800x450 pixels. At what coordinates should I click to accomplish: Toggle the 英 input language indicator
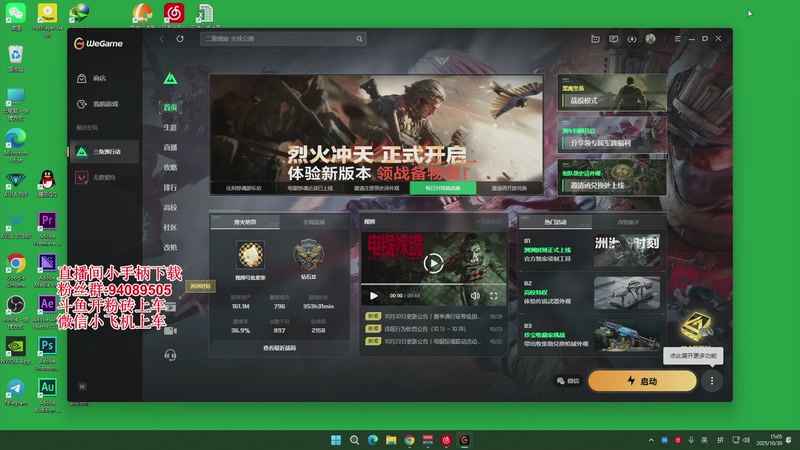click(x=705, y=440)
